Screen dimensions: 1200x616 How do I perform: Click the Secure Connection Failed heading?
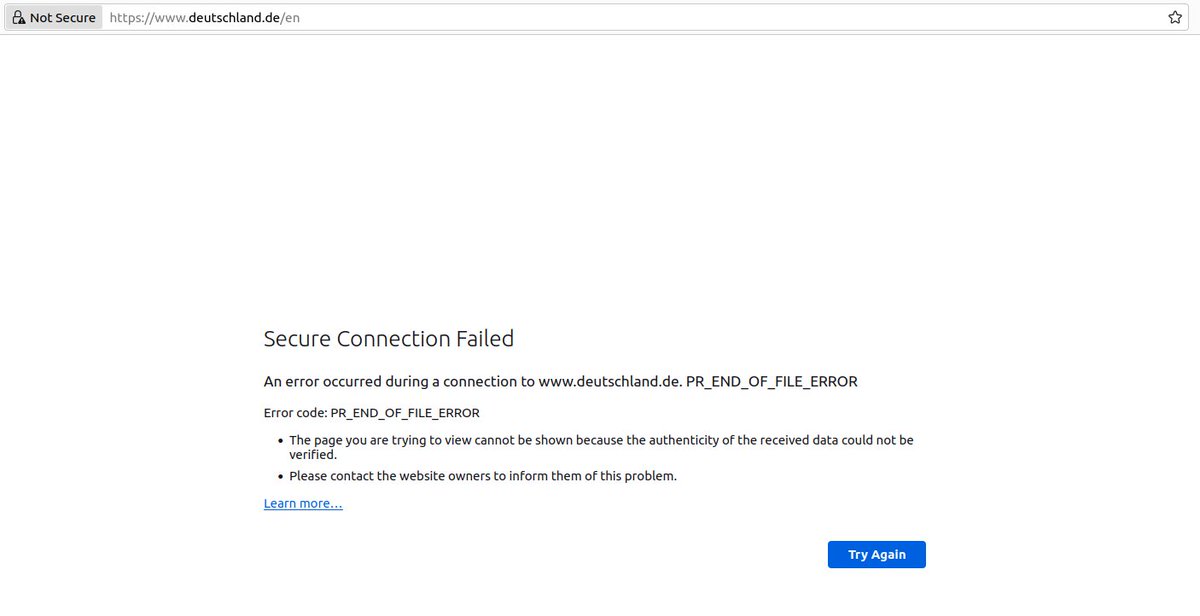coord(389,339)
